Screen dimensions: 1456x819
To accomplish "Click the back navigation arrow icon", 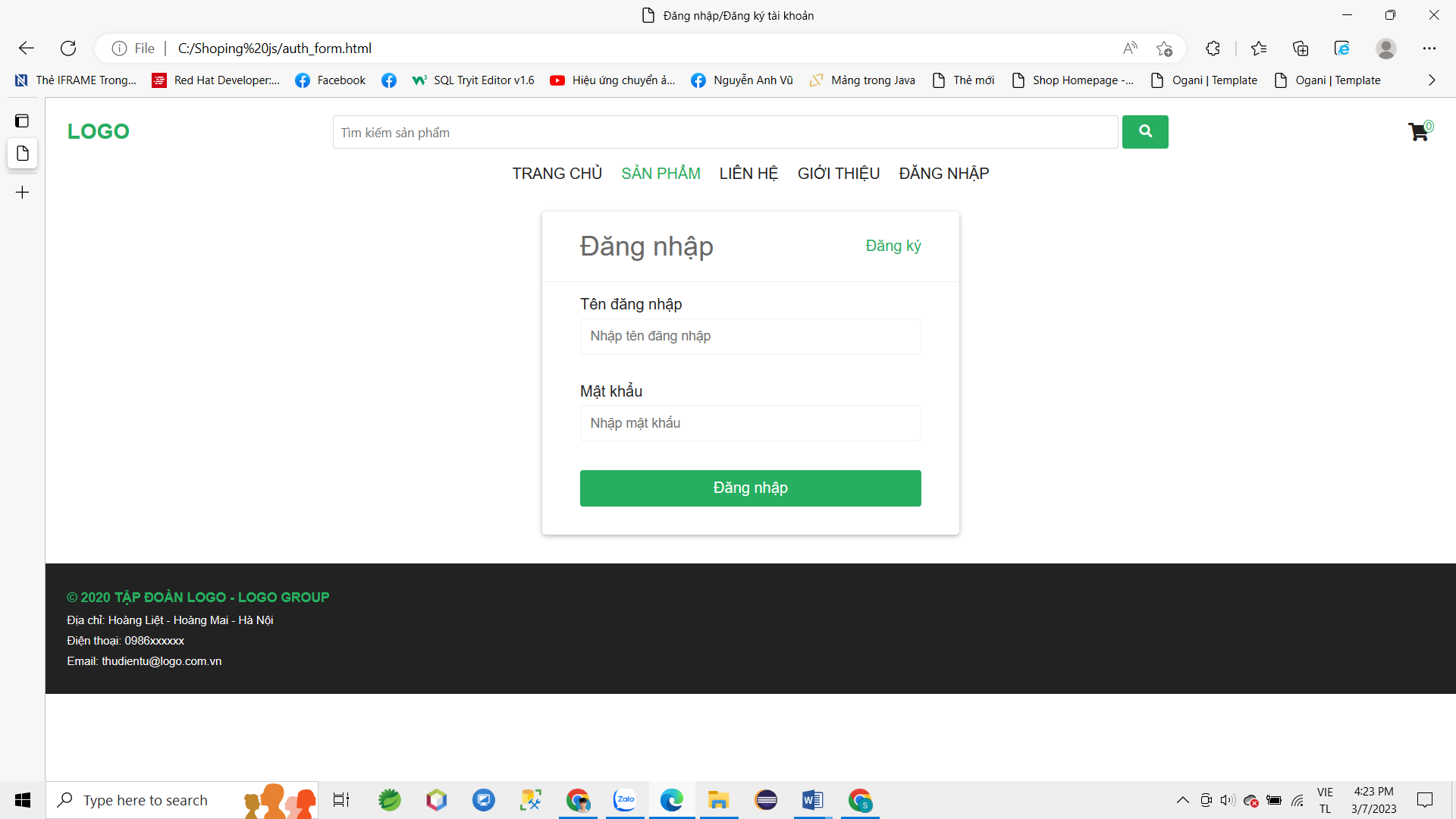I will [x=26, y=48].
